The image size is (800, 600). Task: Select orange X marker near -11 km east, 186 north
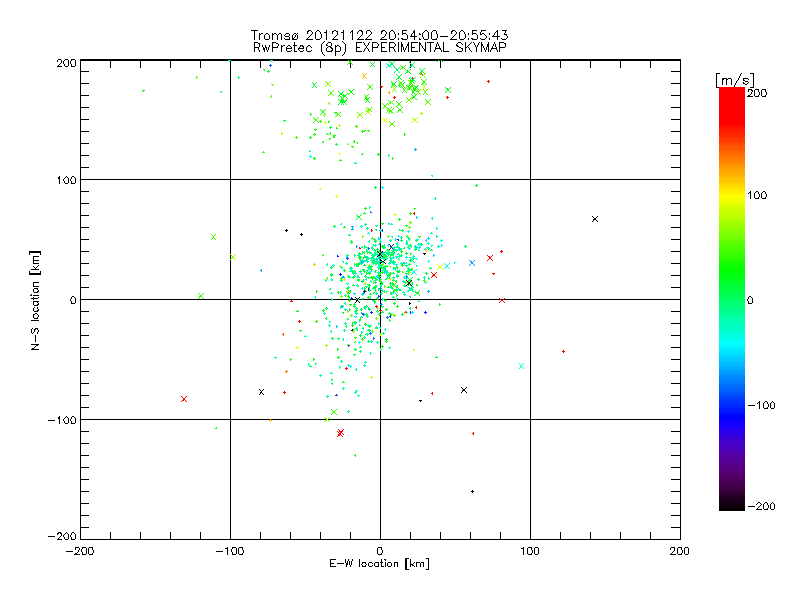click(364, 76)
